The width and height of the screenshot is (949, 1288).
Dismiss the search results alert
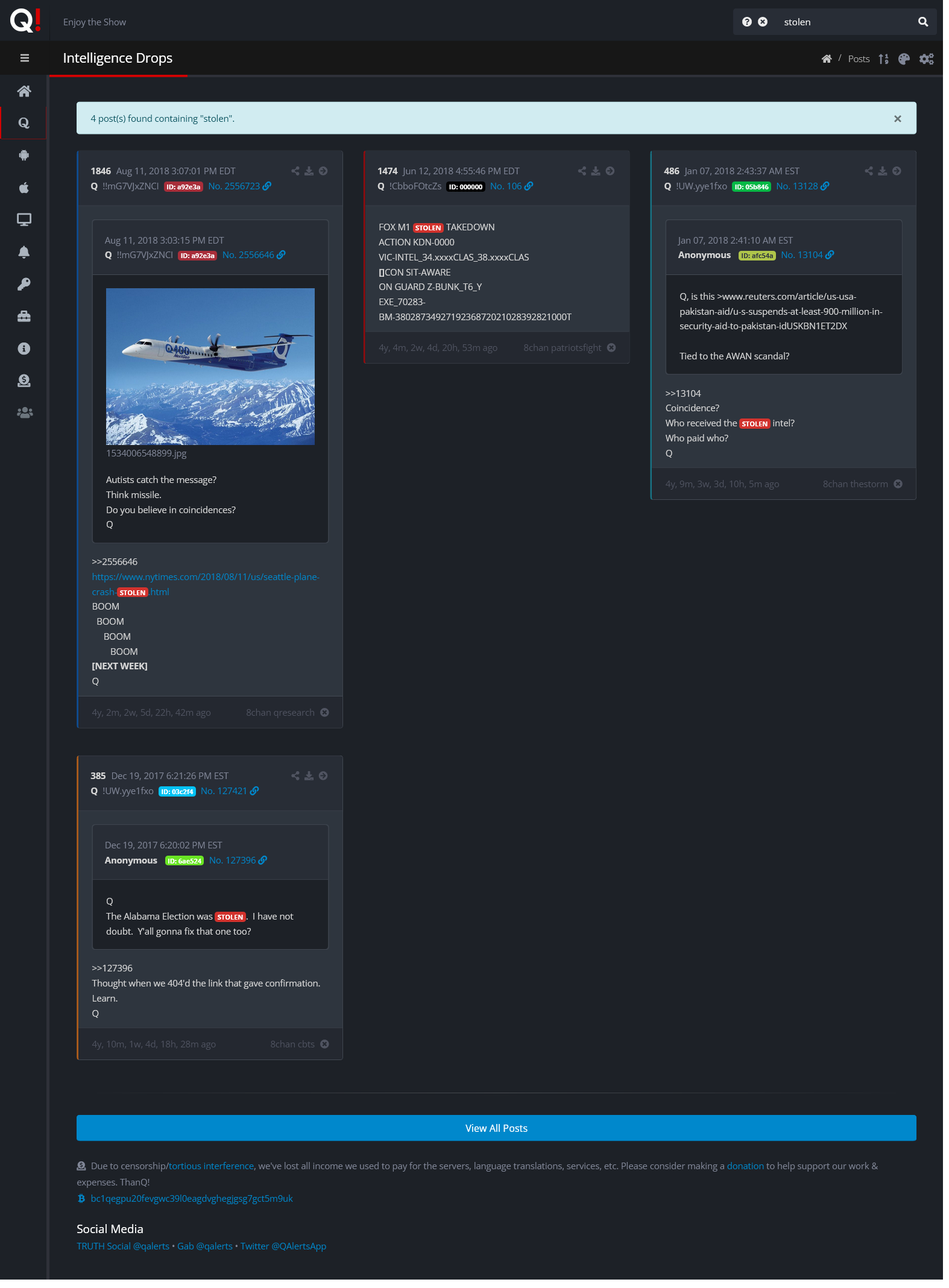point(898,119)
